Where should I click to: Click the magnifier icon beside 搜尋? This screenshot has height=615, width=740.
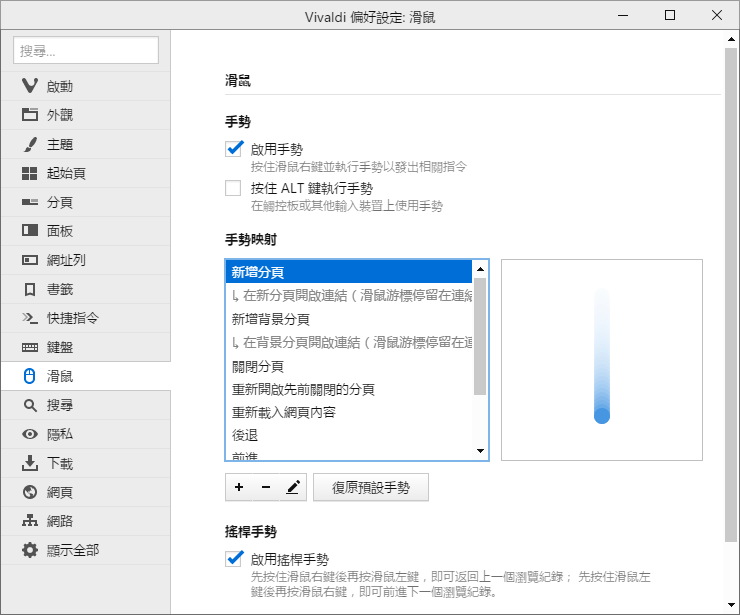pyautogui.click(x=30, y=405)
